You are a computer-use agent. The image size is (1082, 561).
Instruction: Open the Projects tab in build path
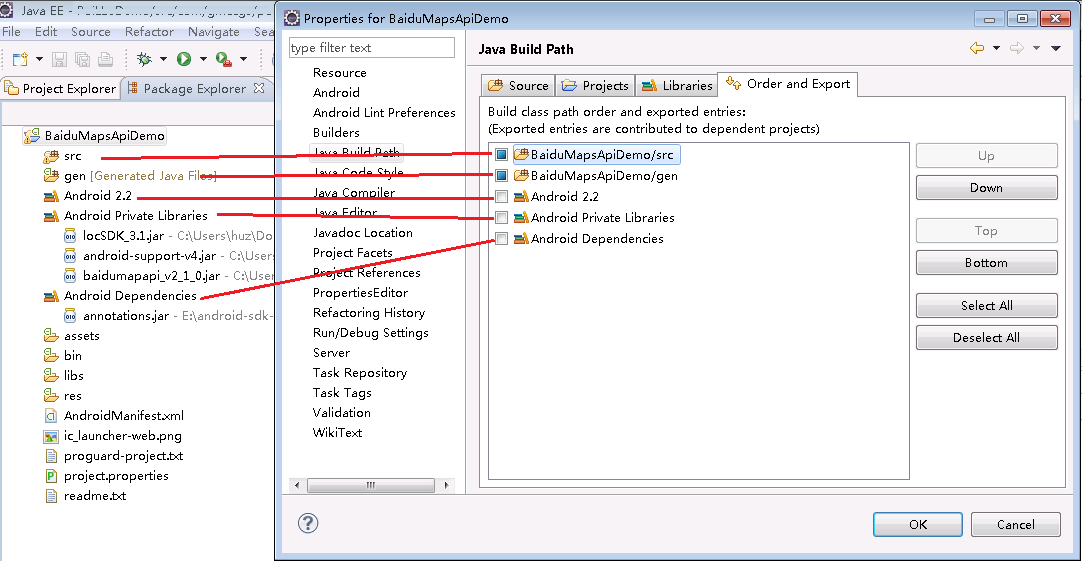596,86
